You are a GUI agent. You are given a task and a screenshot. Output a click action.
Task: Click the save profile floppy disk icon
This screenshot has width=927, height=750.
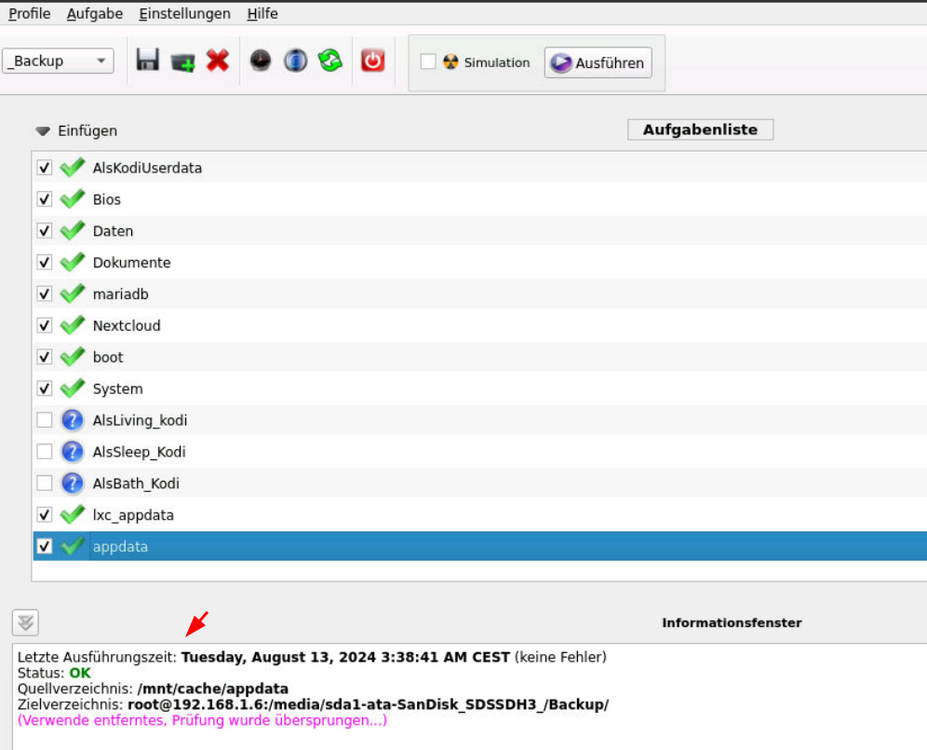(147, 60)
